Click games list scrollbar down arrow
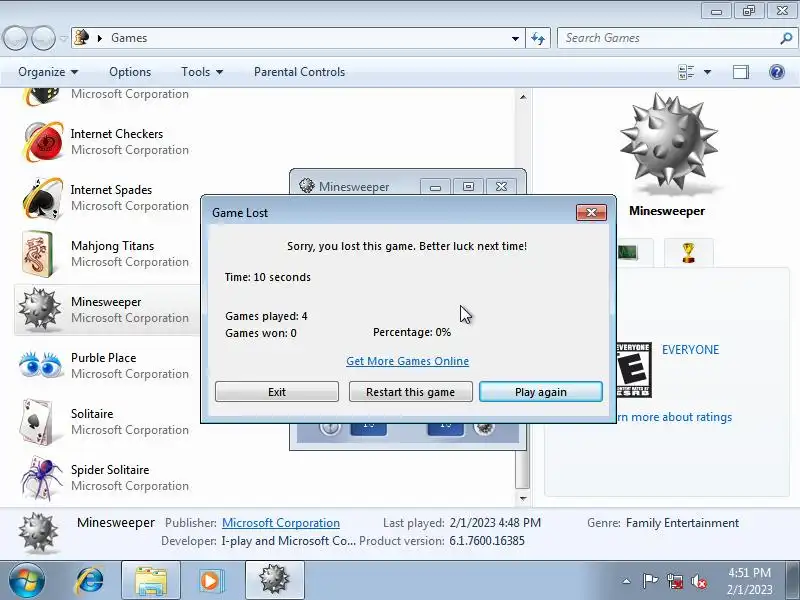The width and height of the screenshot is (800, 600). point(523,498)
